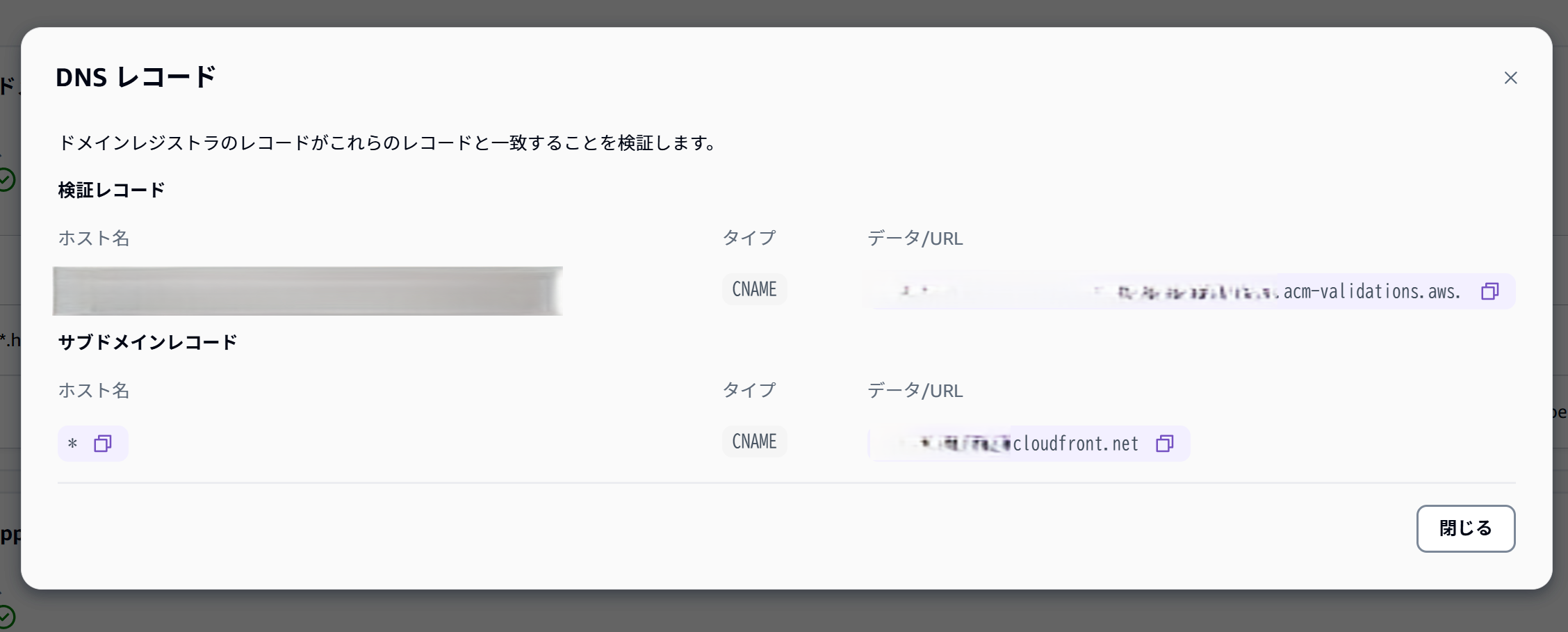Click タイプ label under サブドメインレコード
The width and height of the screenshot is (1568, 632).
click(x=749, y=390)
